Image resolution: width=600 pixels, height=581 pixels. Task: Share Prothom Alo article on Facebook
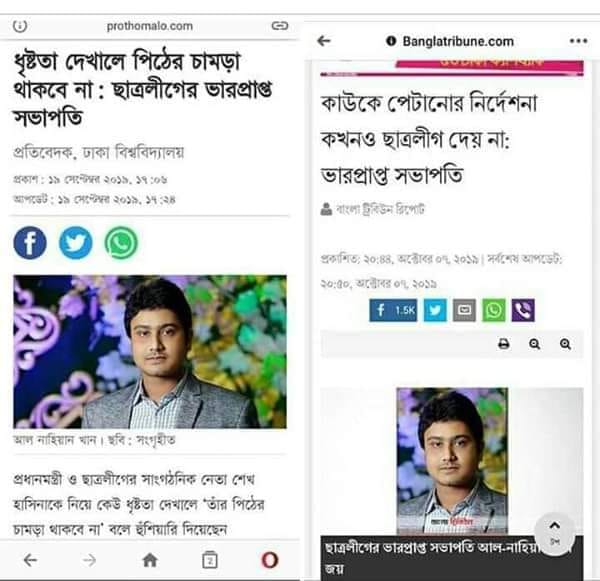(x=30, y=243)
